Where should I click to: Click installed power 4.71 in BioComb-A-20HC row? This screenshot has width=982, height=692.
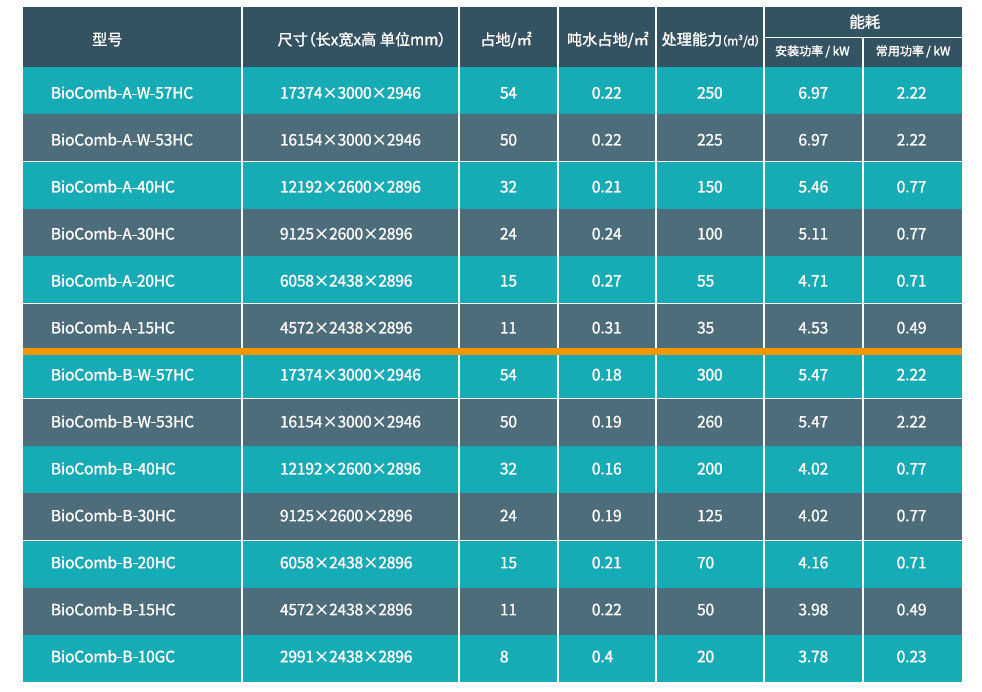(x=813, y=281)
